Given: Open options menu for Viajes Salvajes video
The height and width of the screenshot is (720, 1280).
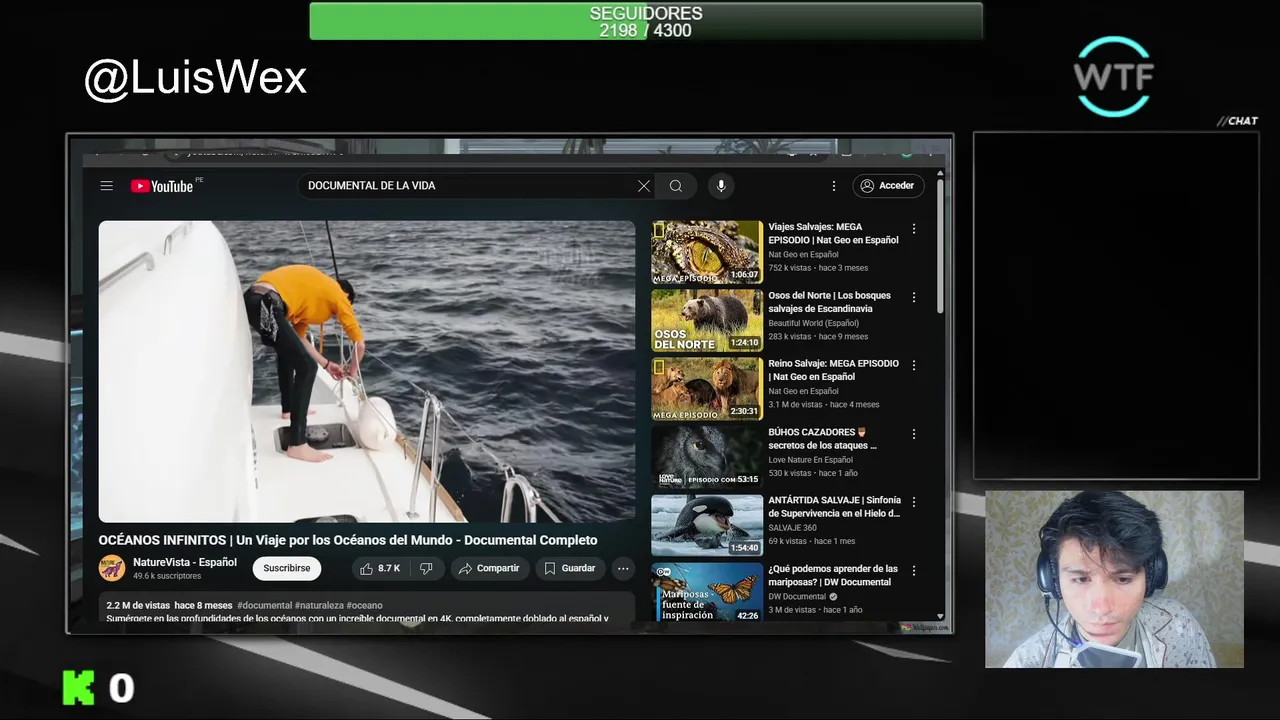Looking at the screenshot, I should click(914, 229).
